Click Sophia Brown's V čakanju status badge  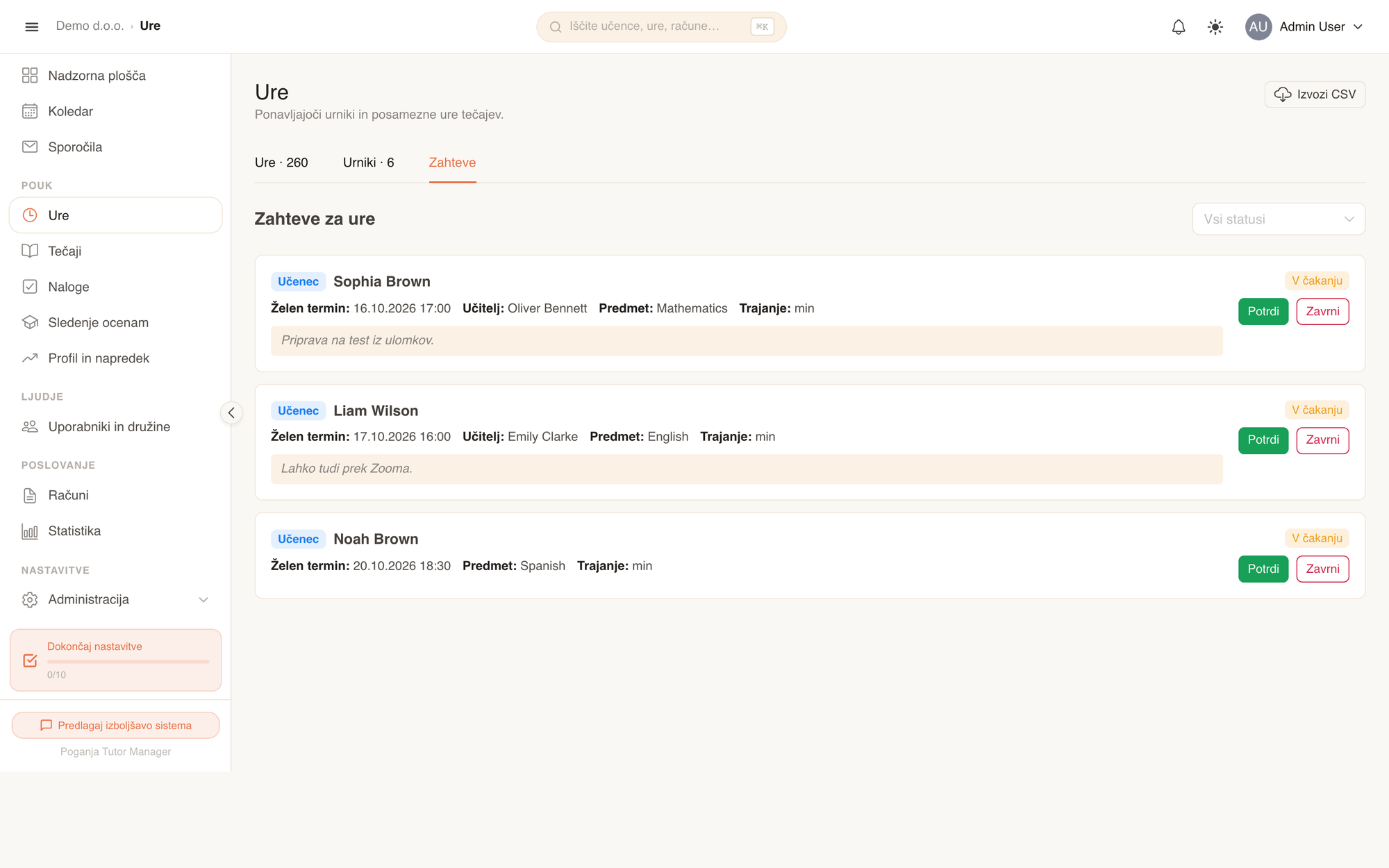pyautogui.click(x=1317, y=281)
